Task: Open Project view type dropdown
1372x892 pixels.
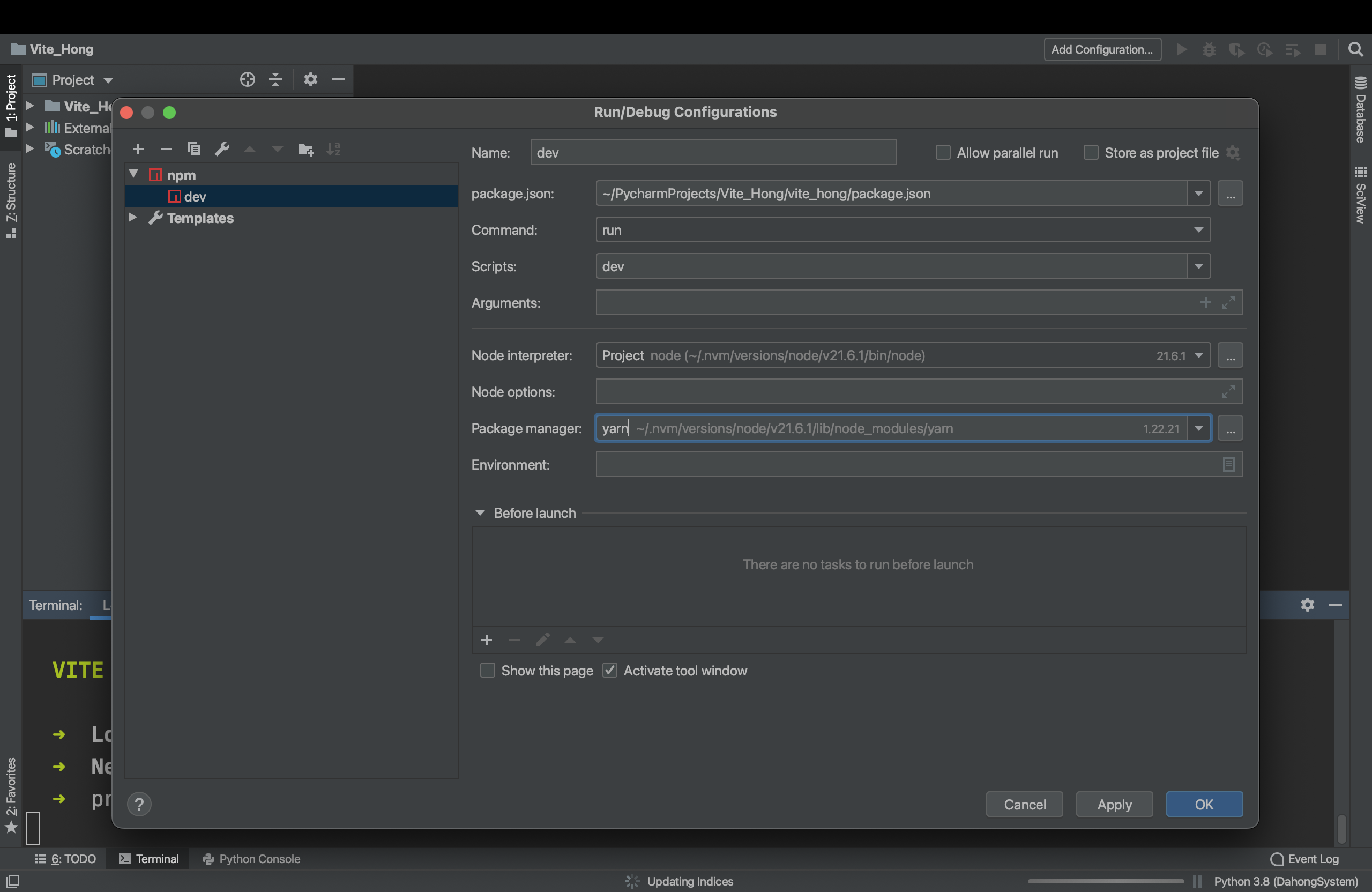Action: (108, 80)
